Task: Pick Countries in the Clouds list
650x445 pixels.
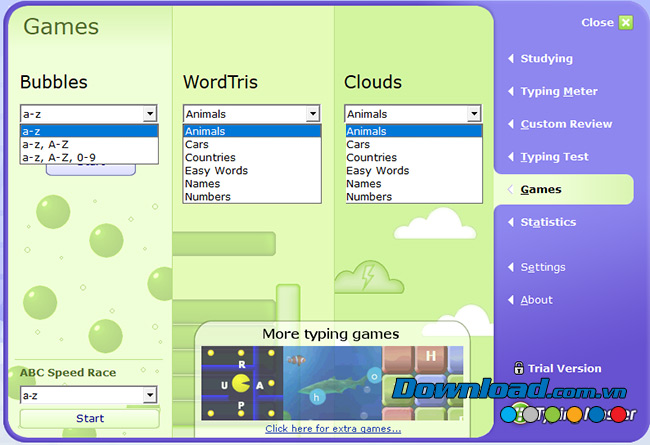Action: [x=414, y=158]
